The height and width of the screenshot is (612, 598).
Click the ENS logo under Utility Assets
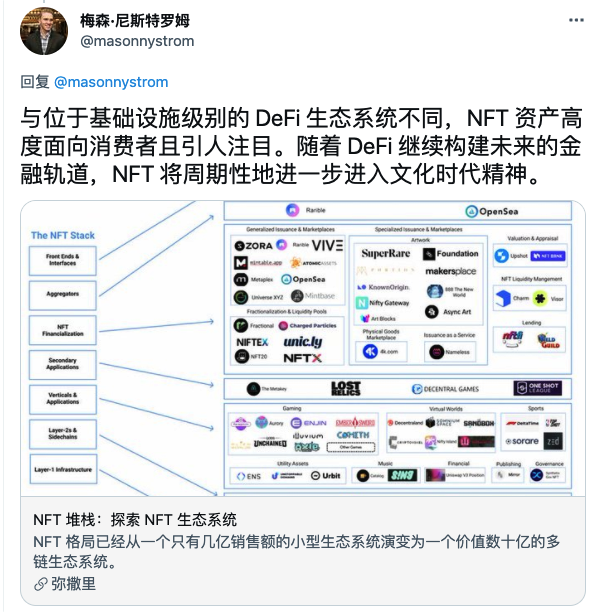[x=249, y=476]
